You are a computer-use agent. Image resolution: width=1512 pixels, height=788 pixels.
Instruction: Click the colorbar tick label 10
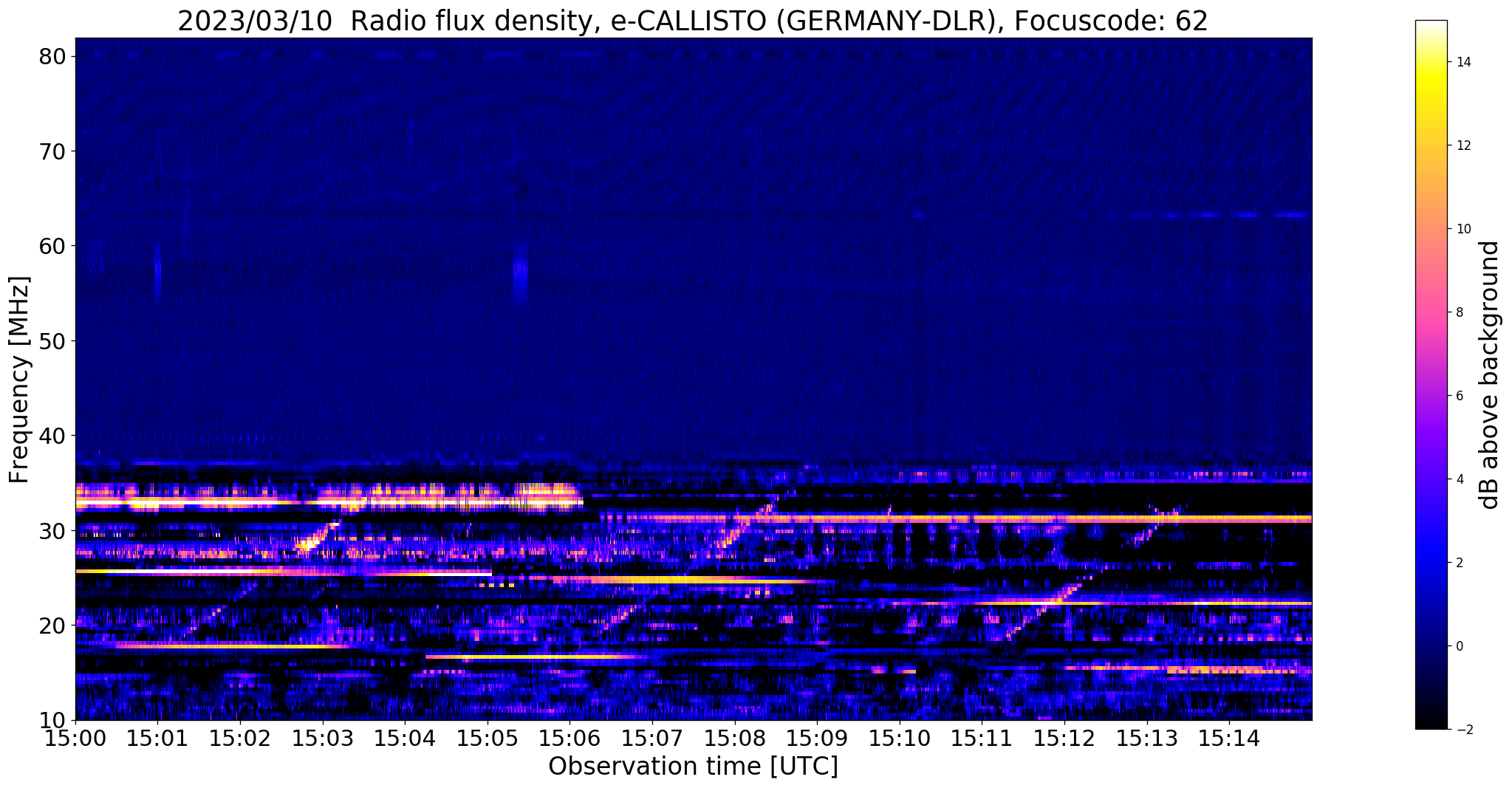[1463, 229]
